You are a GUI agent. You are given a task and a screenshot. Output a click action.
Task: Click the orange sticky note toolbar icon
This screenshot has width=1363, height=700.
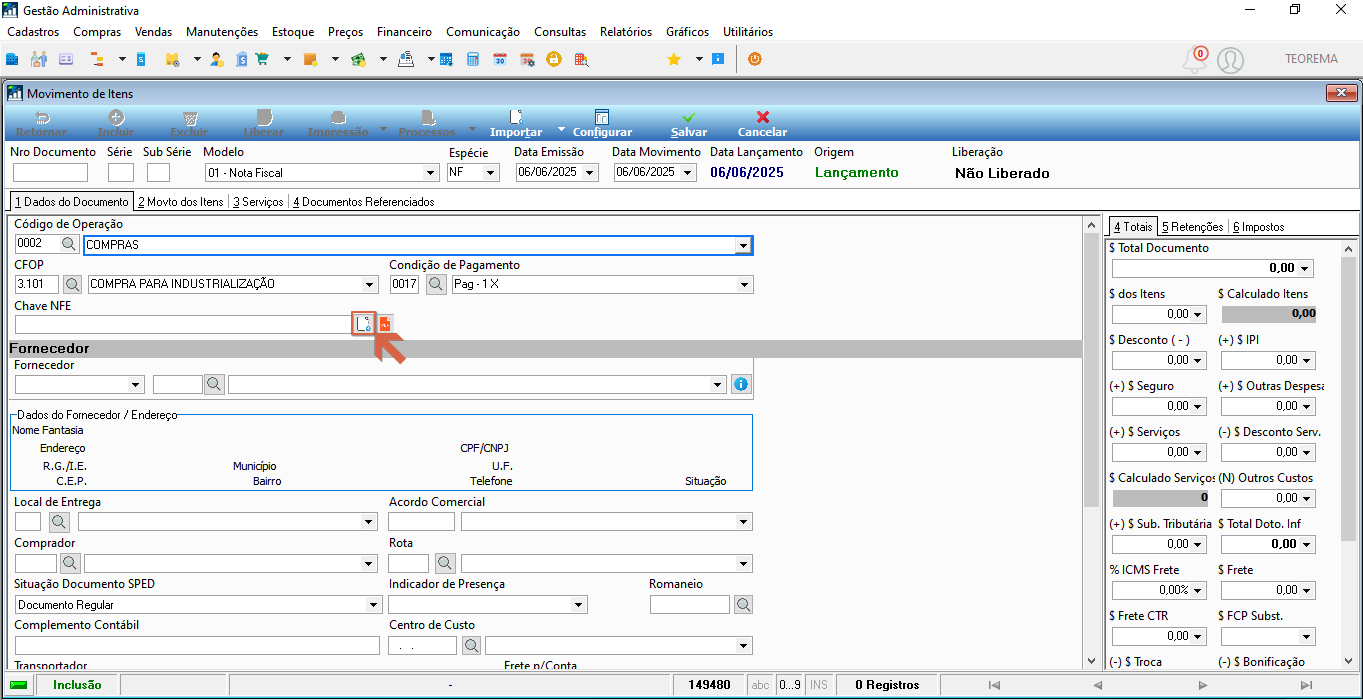click(x=310, y=59)
